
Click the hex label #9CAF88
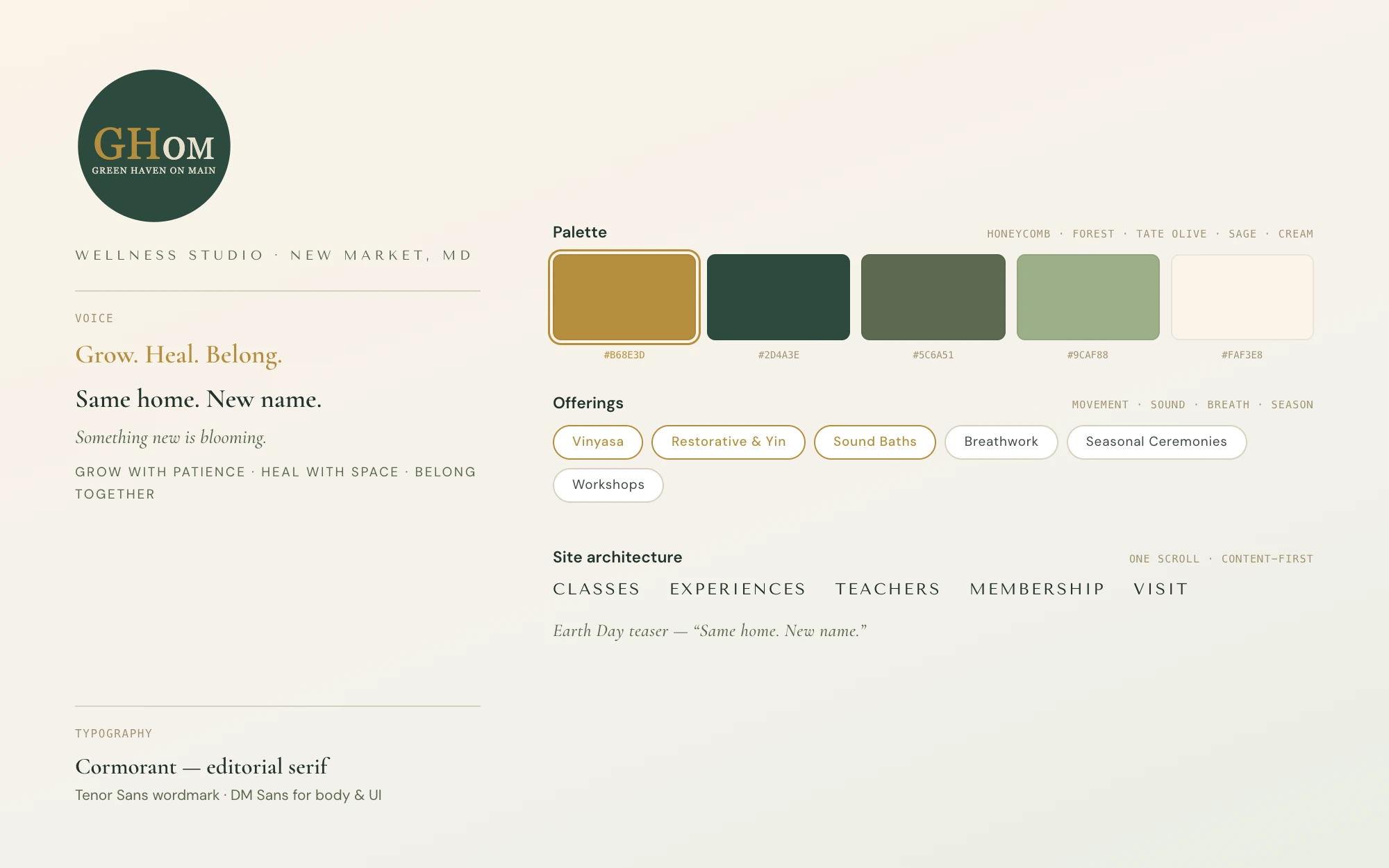(1088, 355)
